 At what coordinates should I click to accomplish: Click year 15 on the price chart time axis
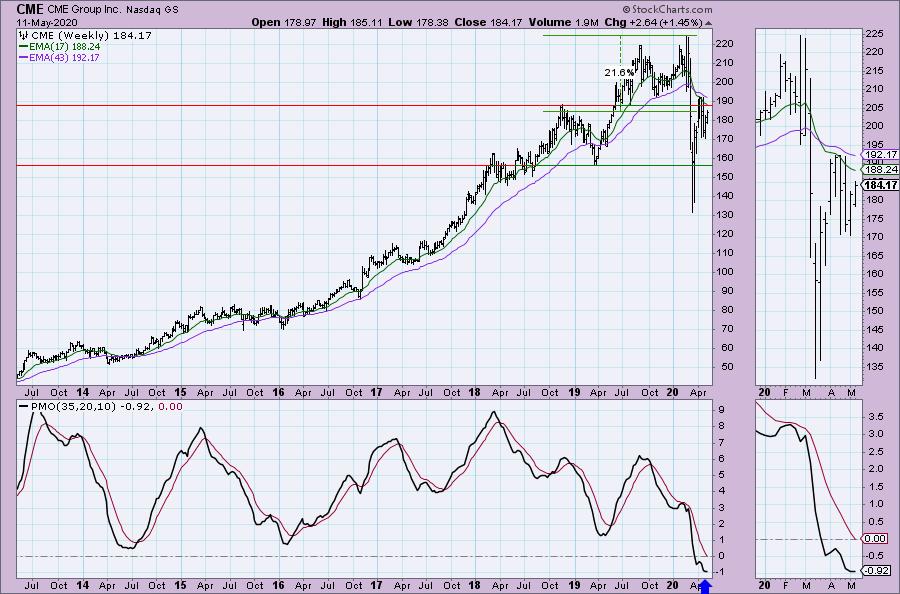[180, 393]
